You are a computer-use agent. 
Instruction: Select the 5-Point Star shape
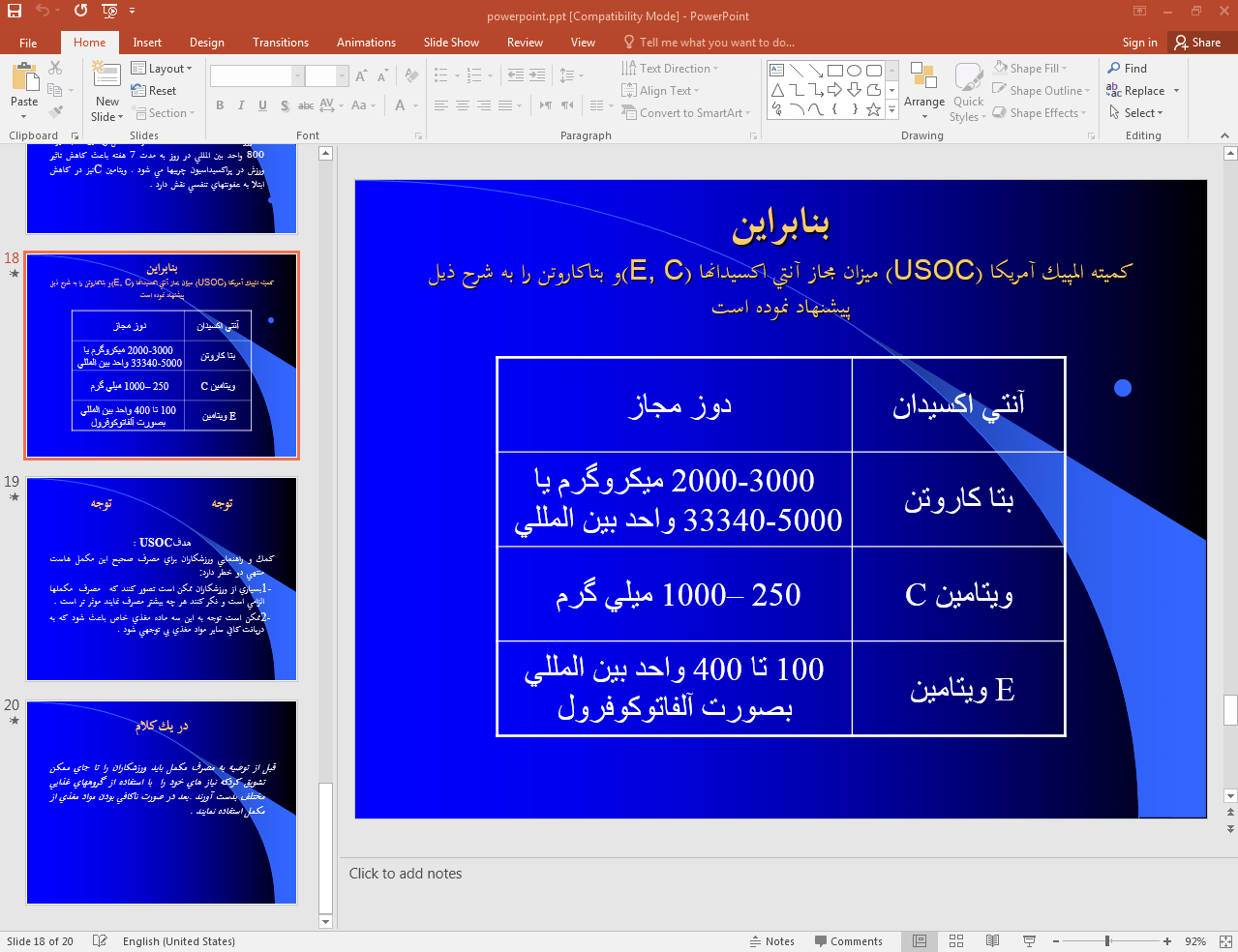point(874,109)
